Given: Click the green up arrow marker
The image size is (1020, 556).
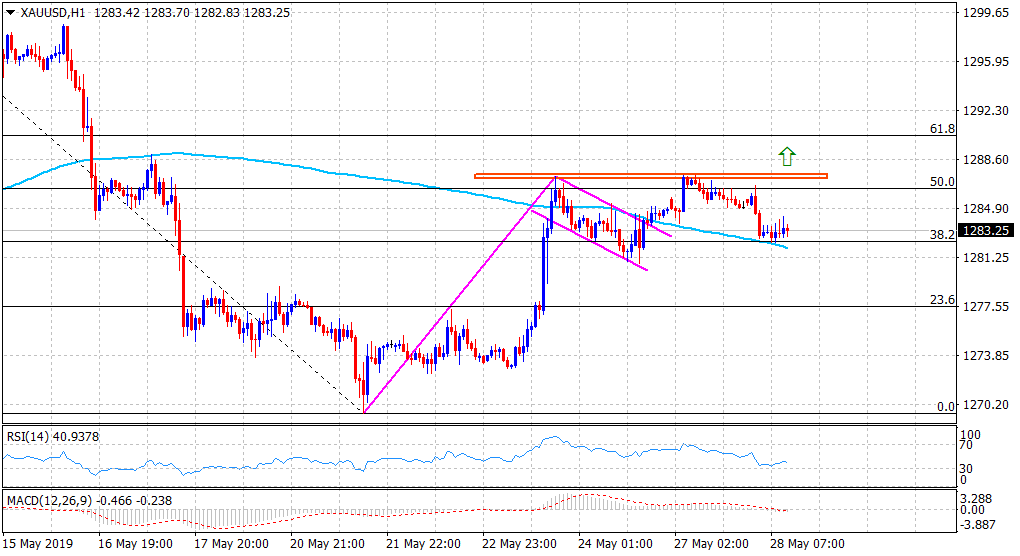Looking at the screenshot, I should click(x=787, y=155).
